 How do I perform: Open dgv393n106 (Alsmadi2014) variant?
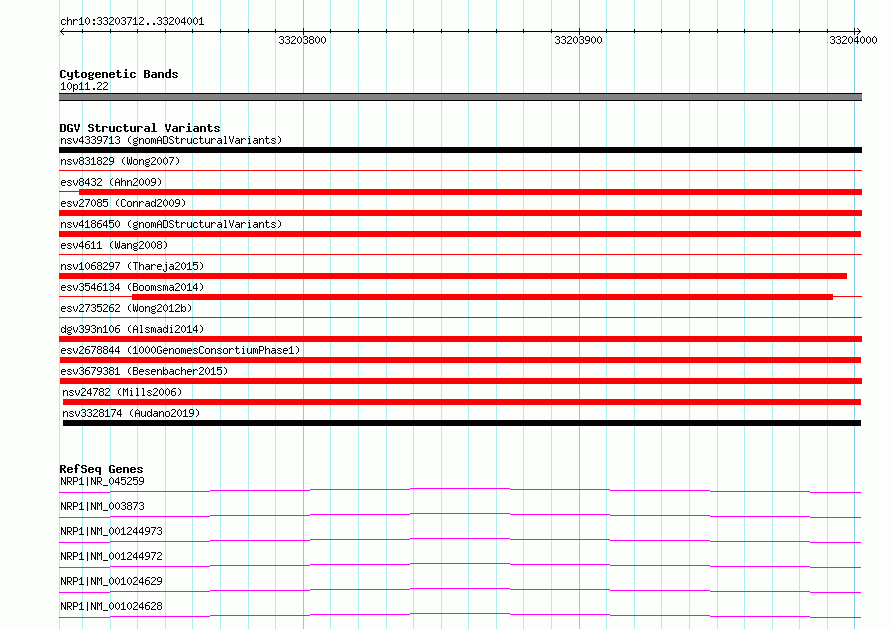132,329
